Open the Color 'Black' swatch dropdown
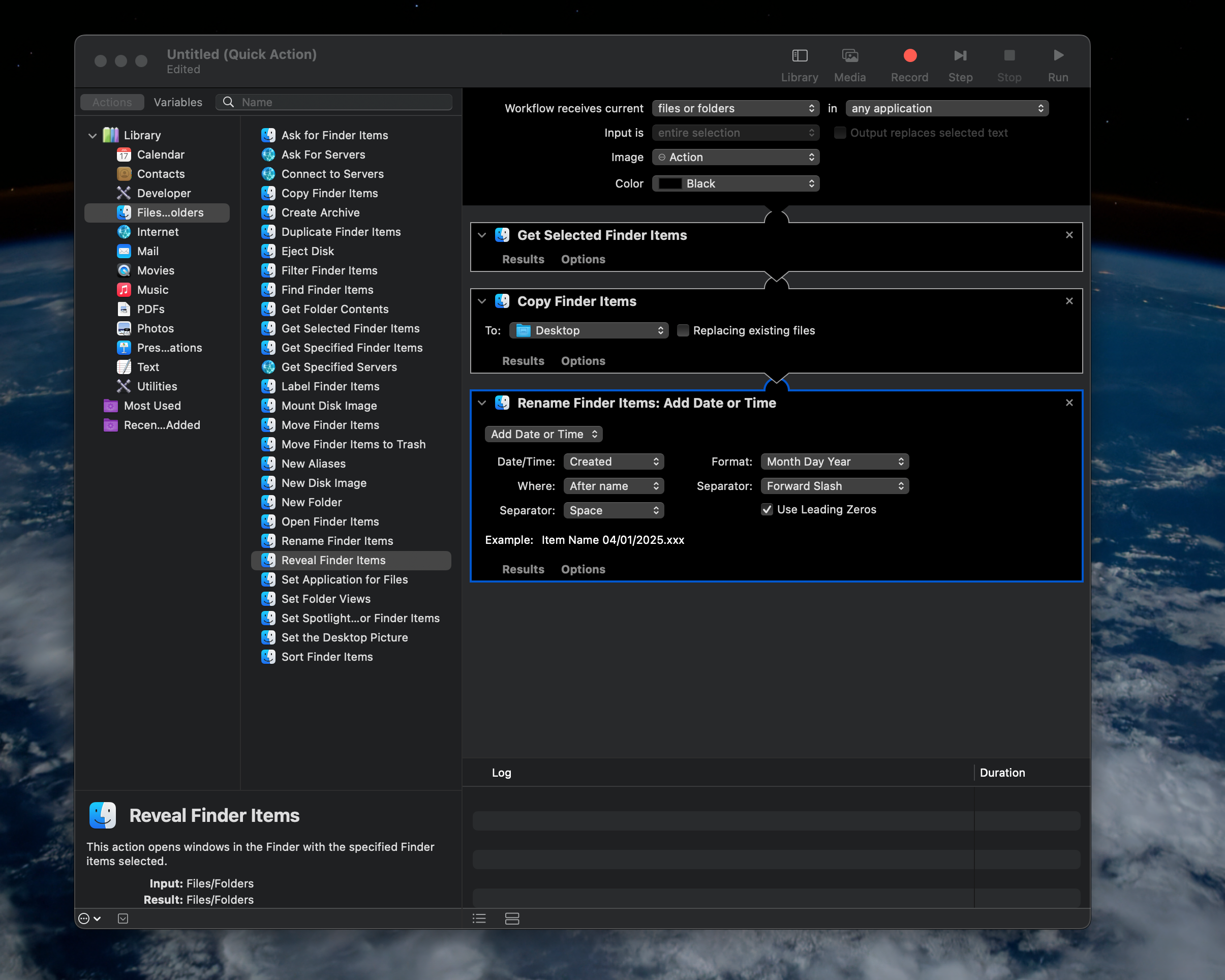Image resolution: width=1225 pixels, height=980 pixels. [735, 183]
